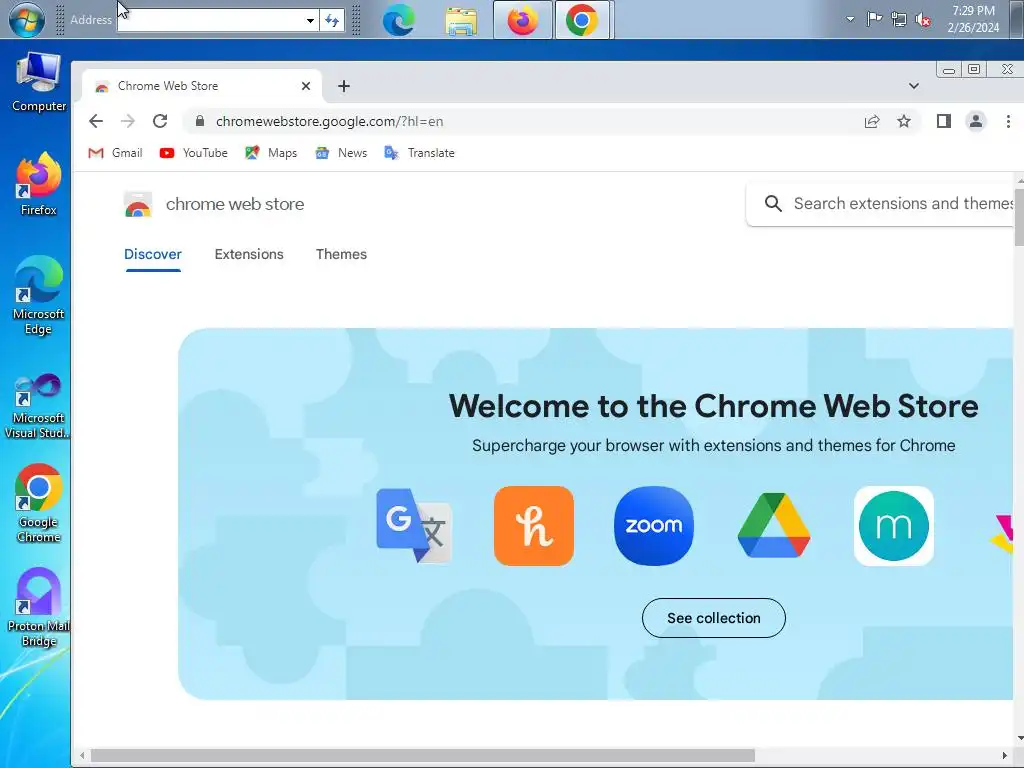Open the Windows Start menu orb
The height and width of the screenshot is (768, 1024).
coord(27,20)
